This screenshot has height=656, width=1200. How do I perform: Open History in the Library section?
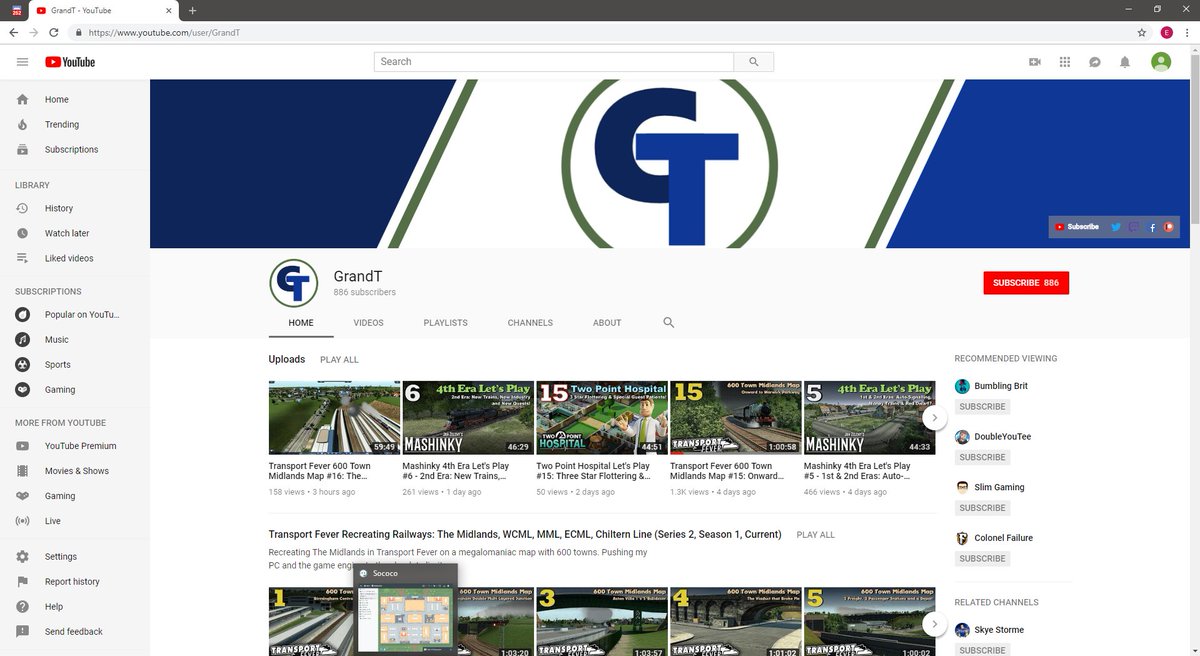[75, 208]
